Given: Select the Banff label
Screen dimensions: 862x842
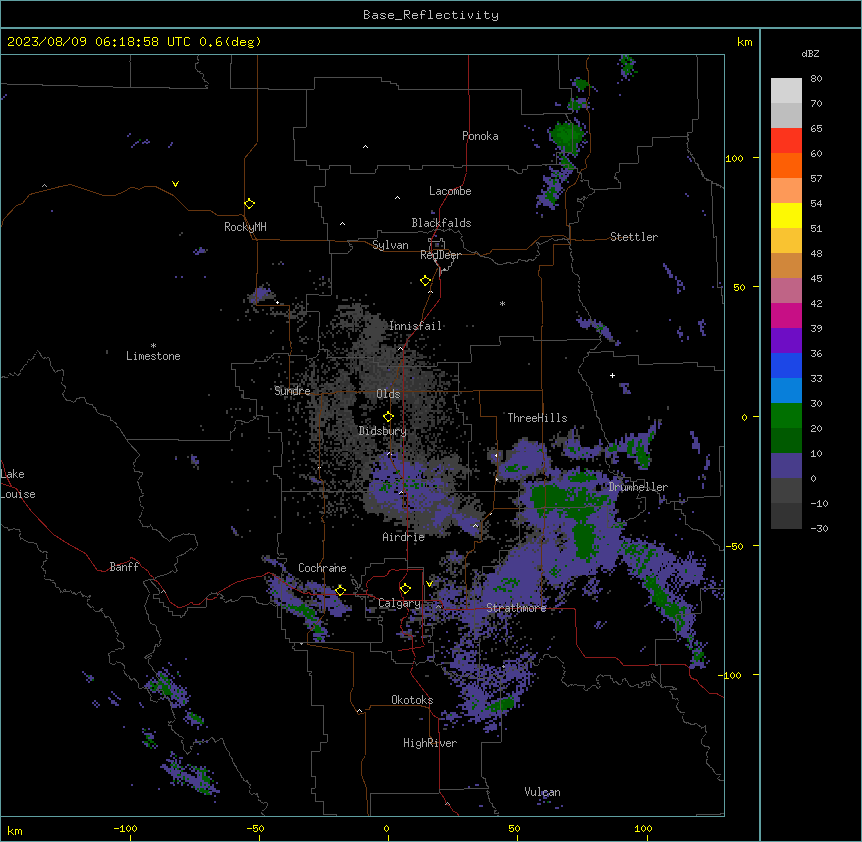Looking at the screenshot, I should [x=124, y=567].
